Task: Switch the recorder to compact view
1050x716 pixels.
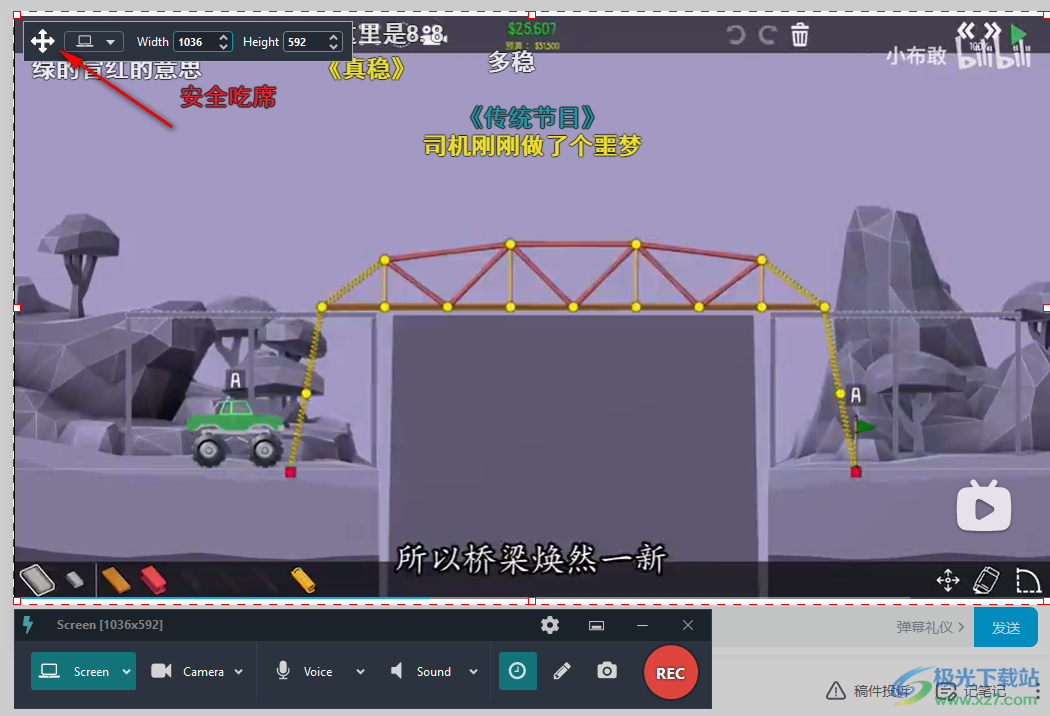Action: (x=597, y=626)
